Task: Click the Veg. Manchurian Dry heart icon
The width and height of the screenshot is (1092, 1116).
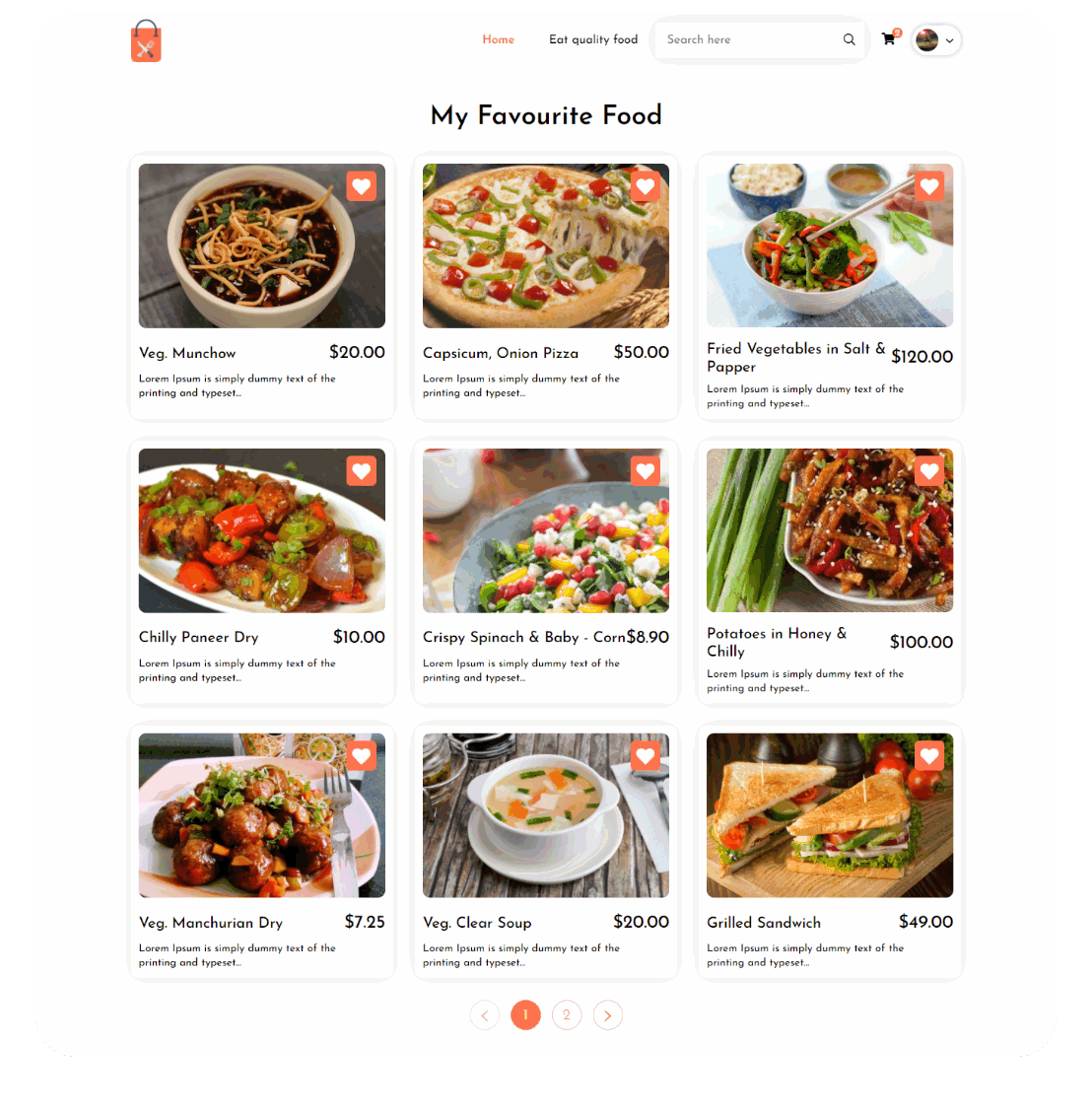Action: coord(362,756)
